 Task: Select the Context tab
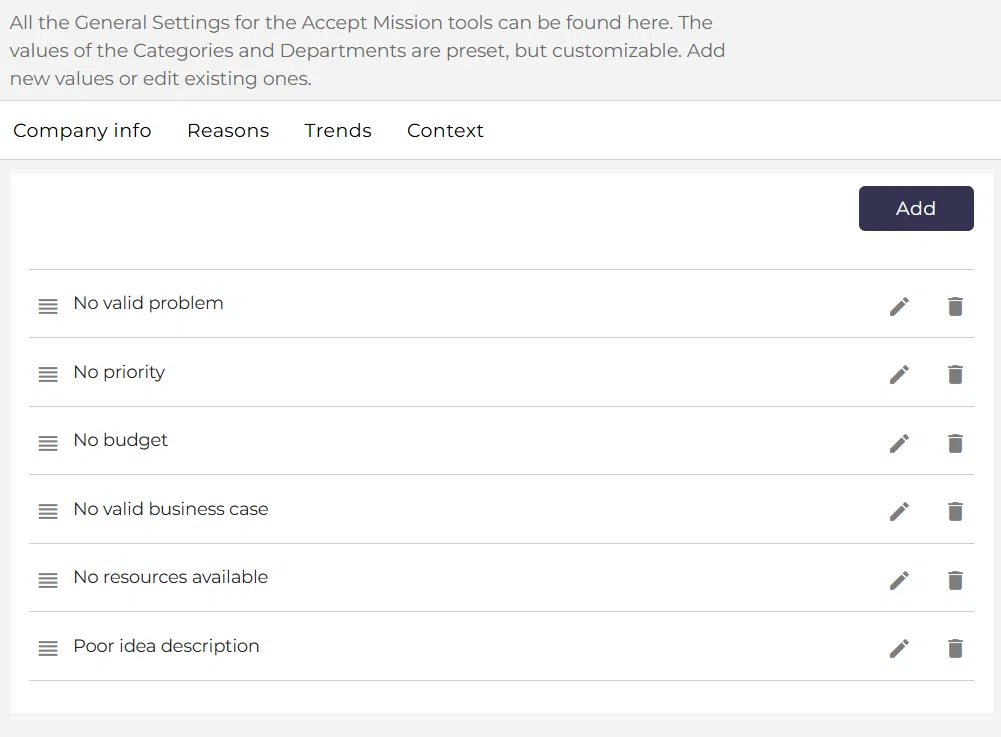445,131
